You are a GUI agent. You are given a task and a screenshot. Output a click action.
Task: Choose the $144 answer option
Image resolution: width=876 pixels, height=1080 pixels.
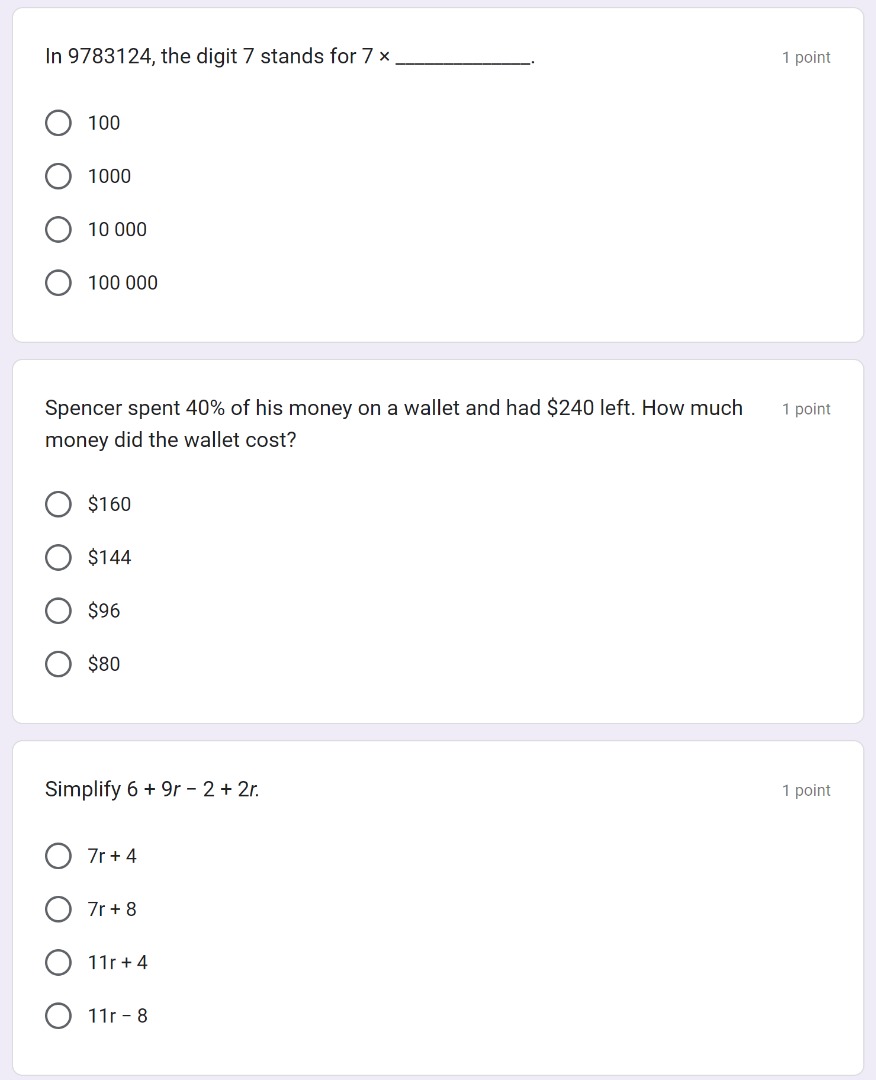click(58, 557)
